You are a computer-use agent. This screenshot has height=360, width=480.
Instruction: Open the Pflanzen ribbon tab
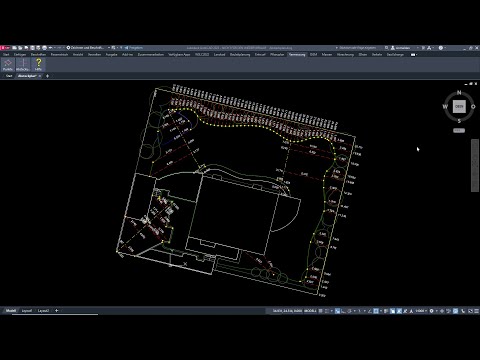click(277, 55)
